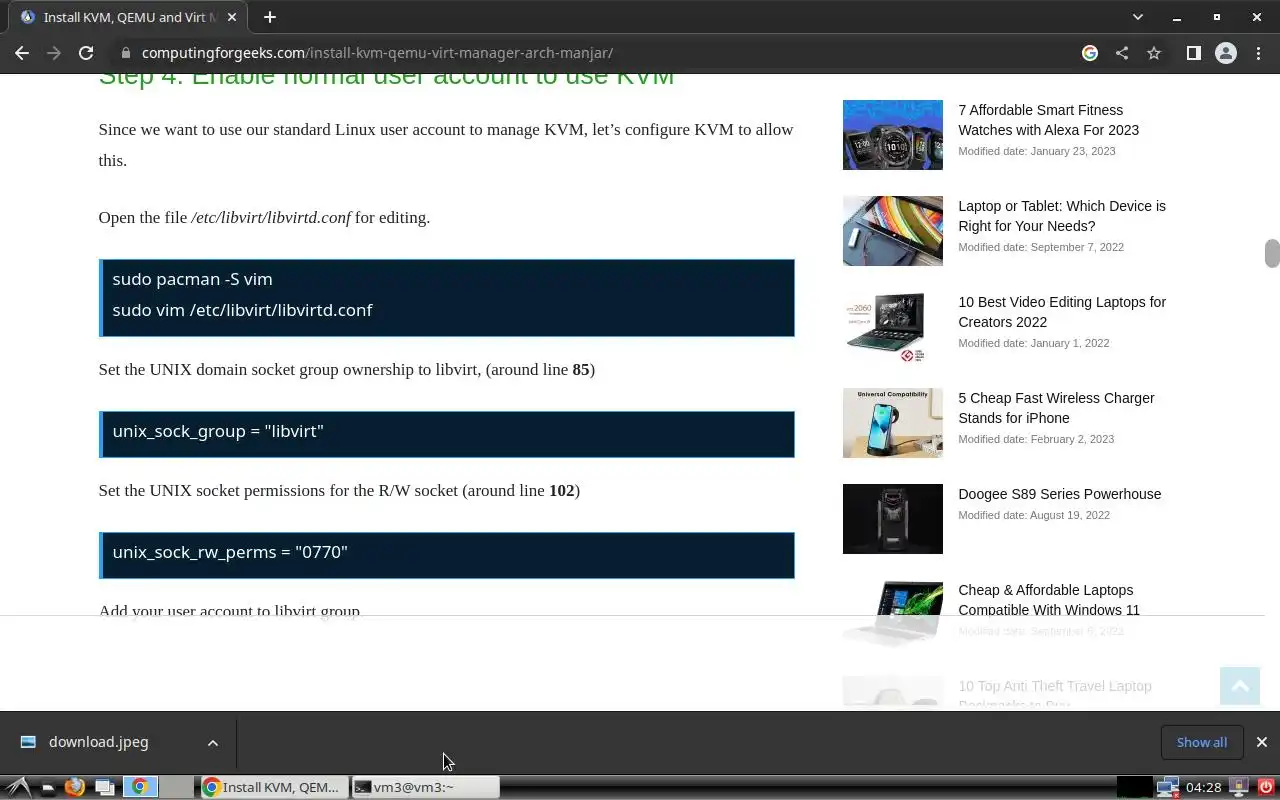1280x800 pixels.
Task: Click the Doogee S89 thumbnail
Action: (892, 519)
